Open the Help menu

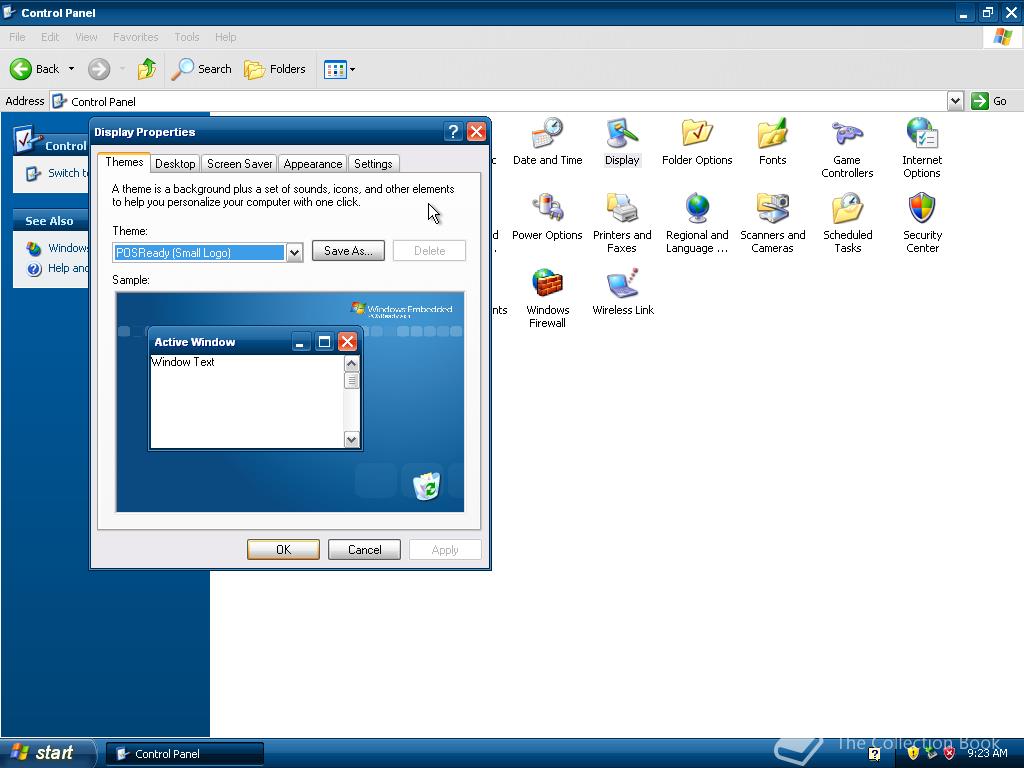click(x=225, y=37)
